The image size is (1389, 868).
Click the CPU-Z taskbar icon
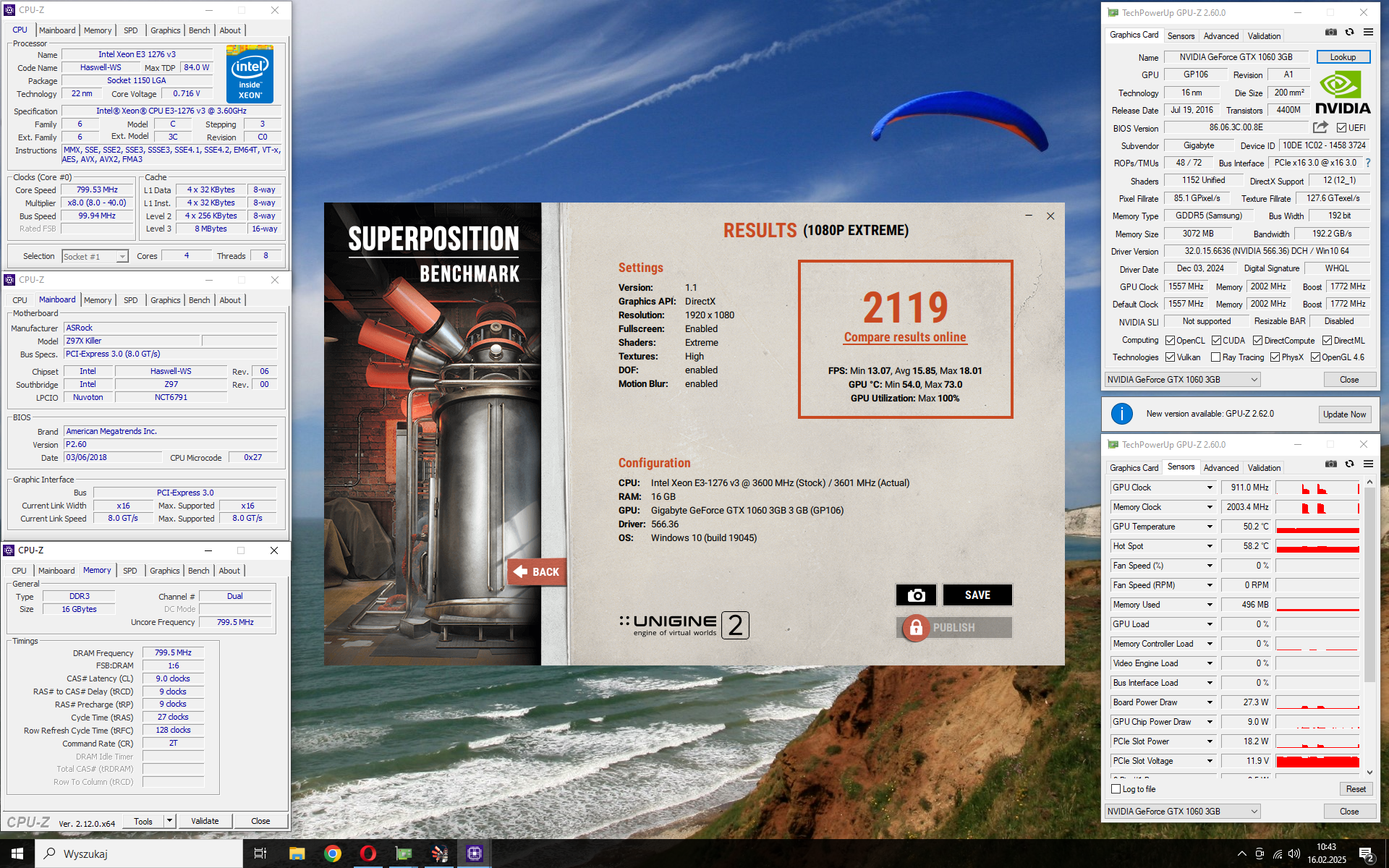[475, 854]
